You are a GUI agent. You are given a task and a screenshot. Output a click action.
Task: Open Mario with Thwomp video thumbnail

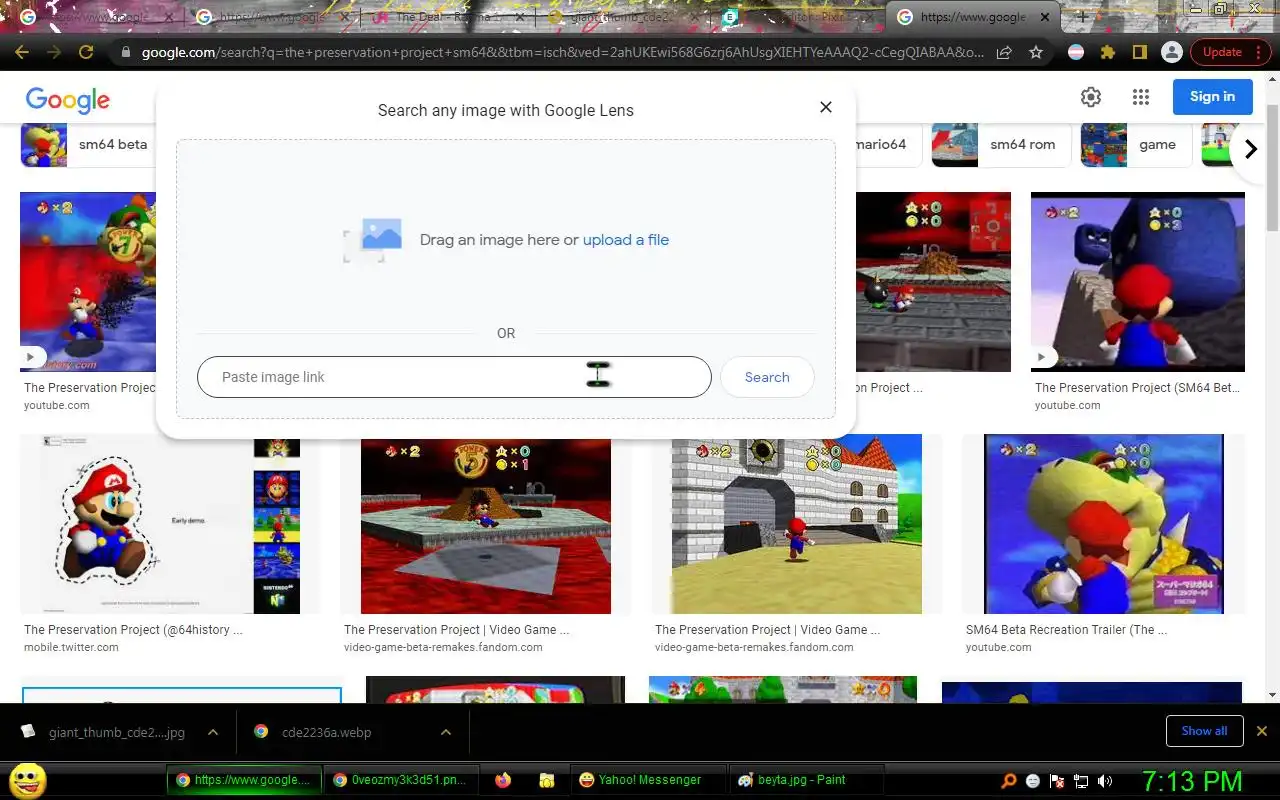[x=1138, y=282]
